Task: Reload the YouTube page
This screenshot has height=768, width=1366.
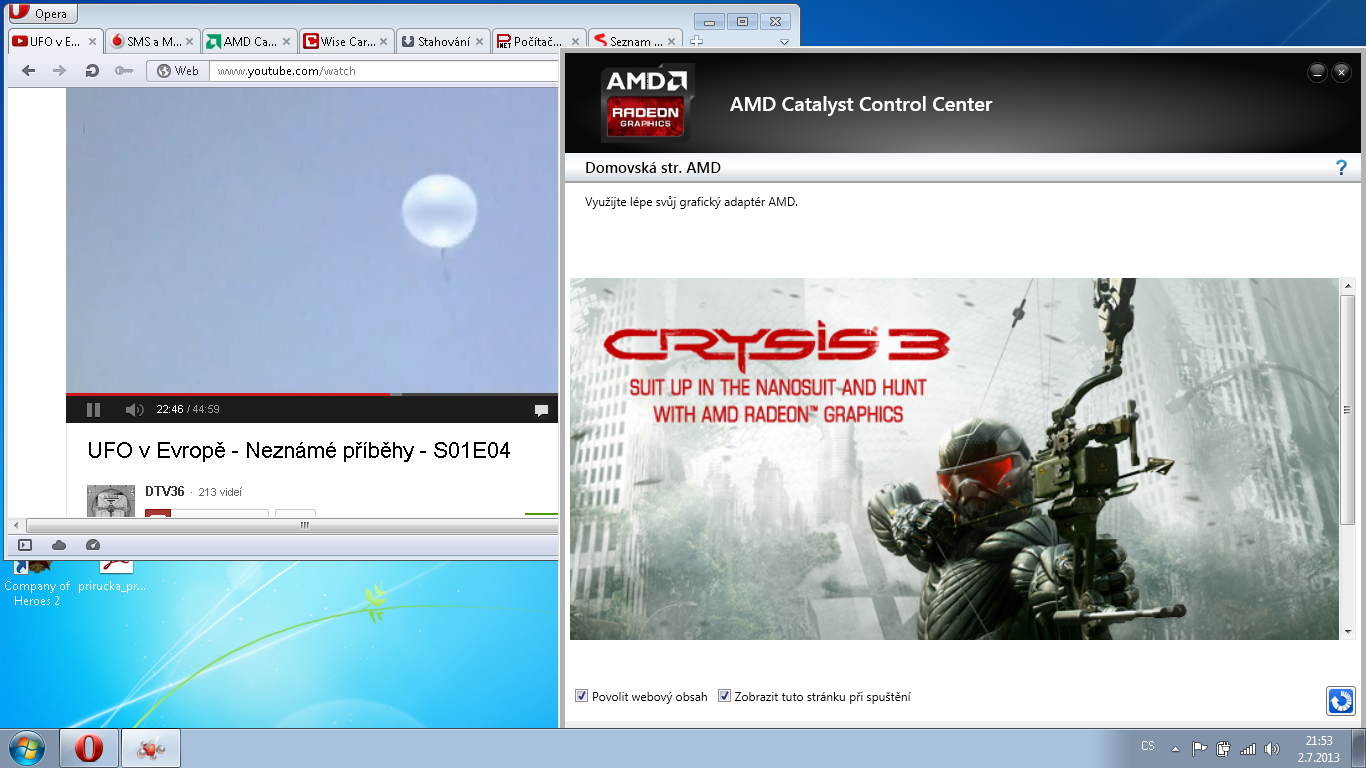Action: (x=92, y=71)
